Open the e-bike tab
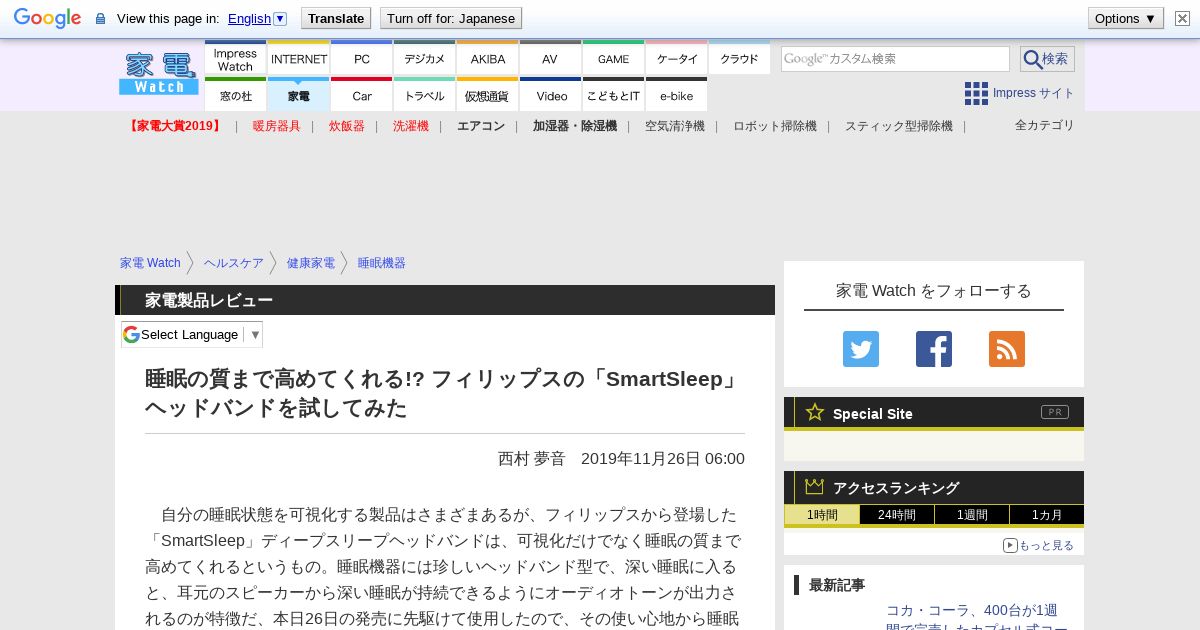The image size is (1200, 630). (676, 96)
